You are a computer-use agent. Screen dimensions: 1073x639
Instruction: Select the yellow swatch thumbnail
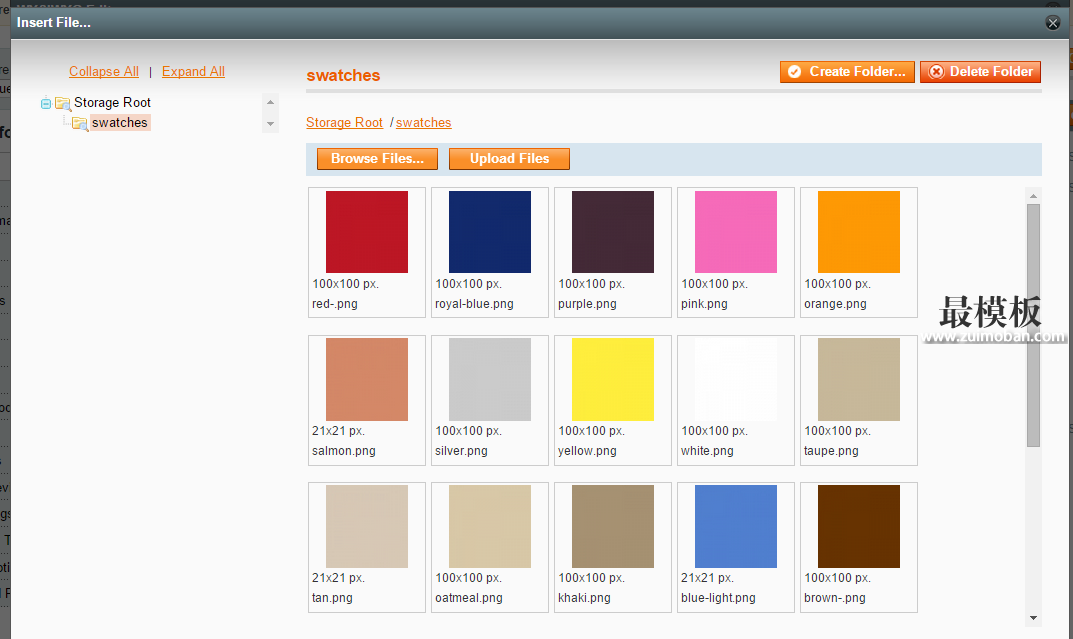(613, 379)
